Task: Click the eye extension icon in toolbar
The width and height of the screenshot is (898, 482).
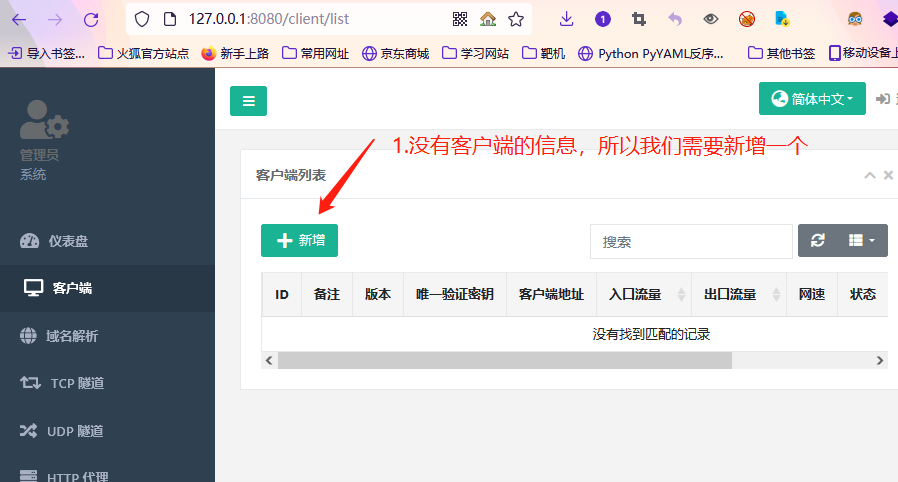Action: [x=711, y=19]
